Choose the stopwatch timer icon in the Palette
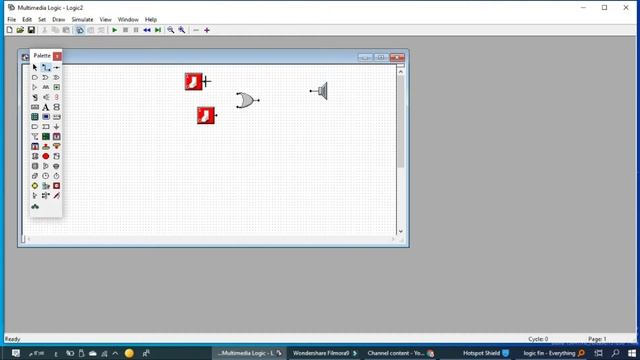Image resolution: width=640 pixels, height=360 pixels. click(x=57, y=176)
